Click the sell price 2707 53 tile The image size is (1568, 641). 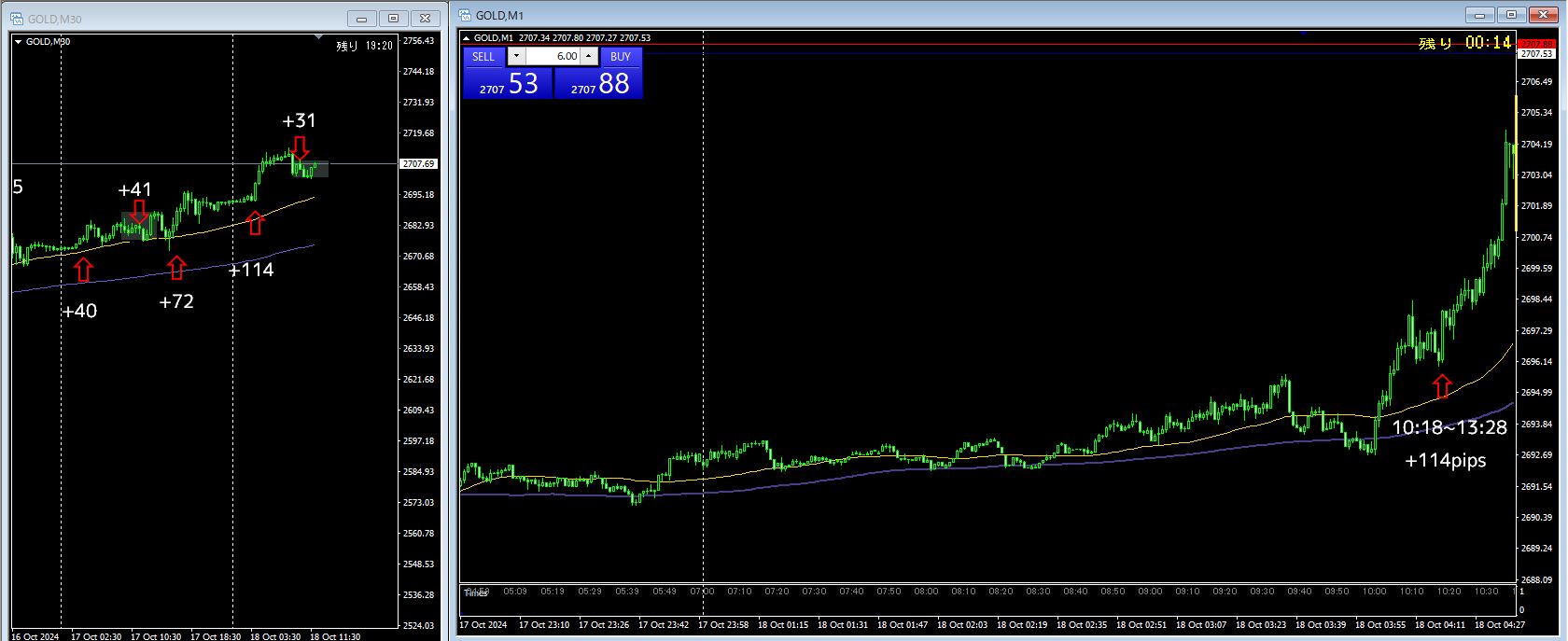[508, 83]
